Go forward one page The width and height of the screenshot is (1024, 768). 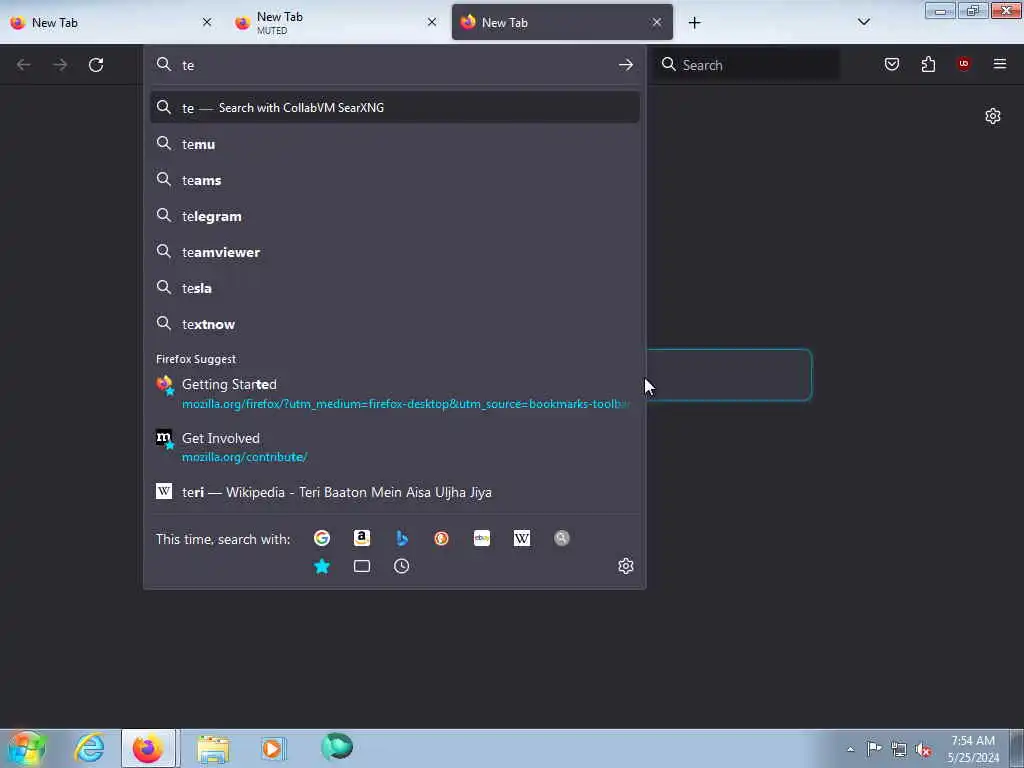(x=60, y=65)
